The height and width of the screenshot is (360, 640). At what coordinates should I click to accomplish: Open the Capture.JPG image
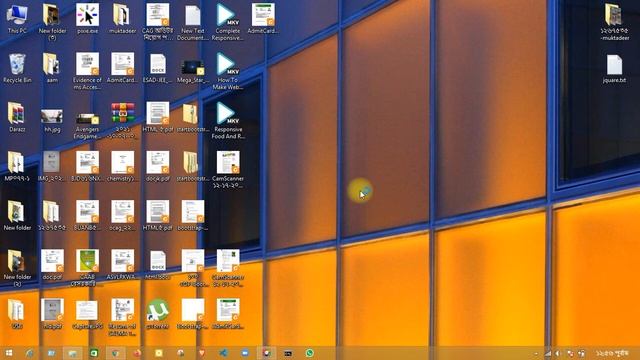pyautogui.click(x=87, y=314)
